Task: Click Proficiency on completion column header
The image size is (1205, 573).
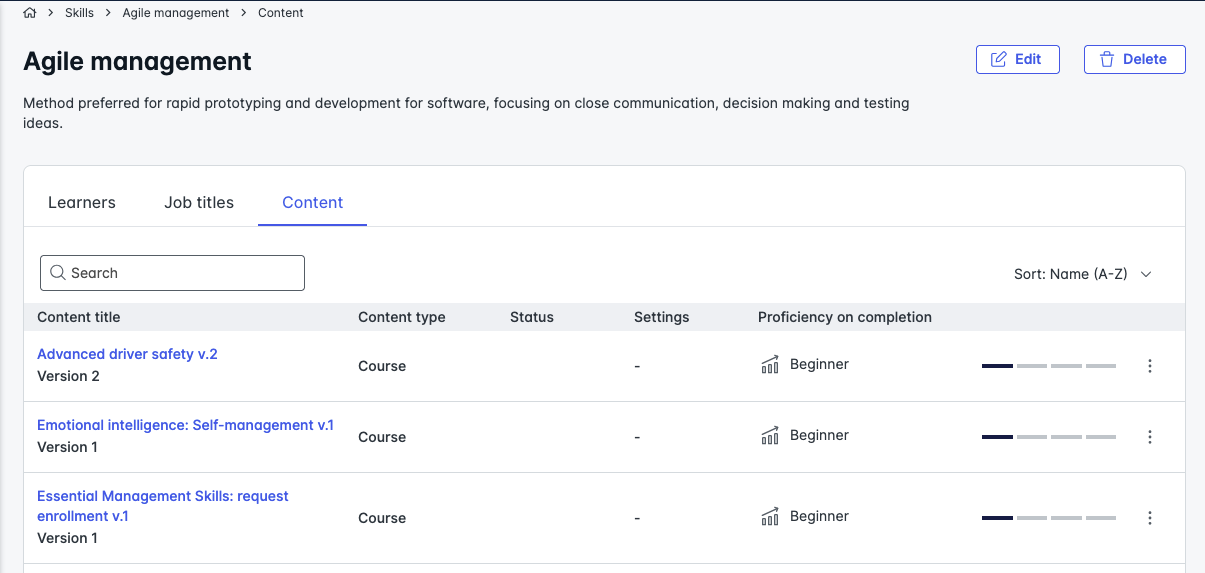Action: (x=845, y=317)
